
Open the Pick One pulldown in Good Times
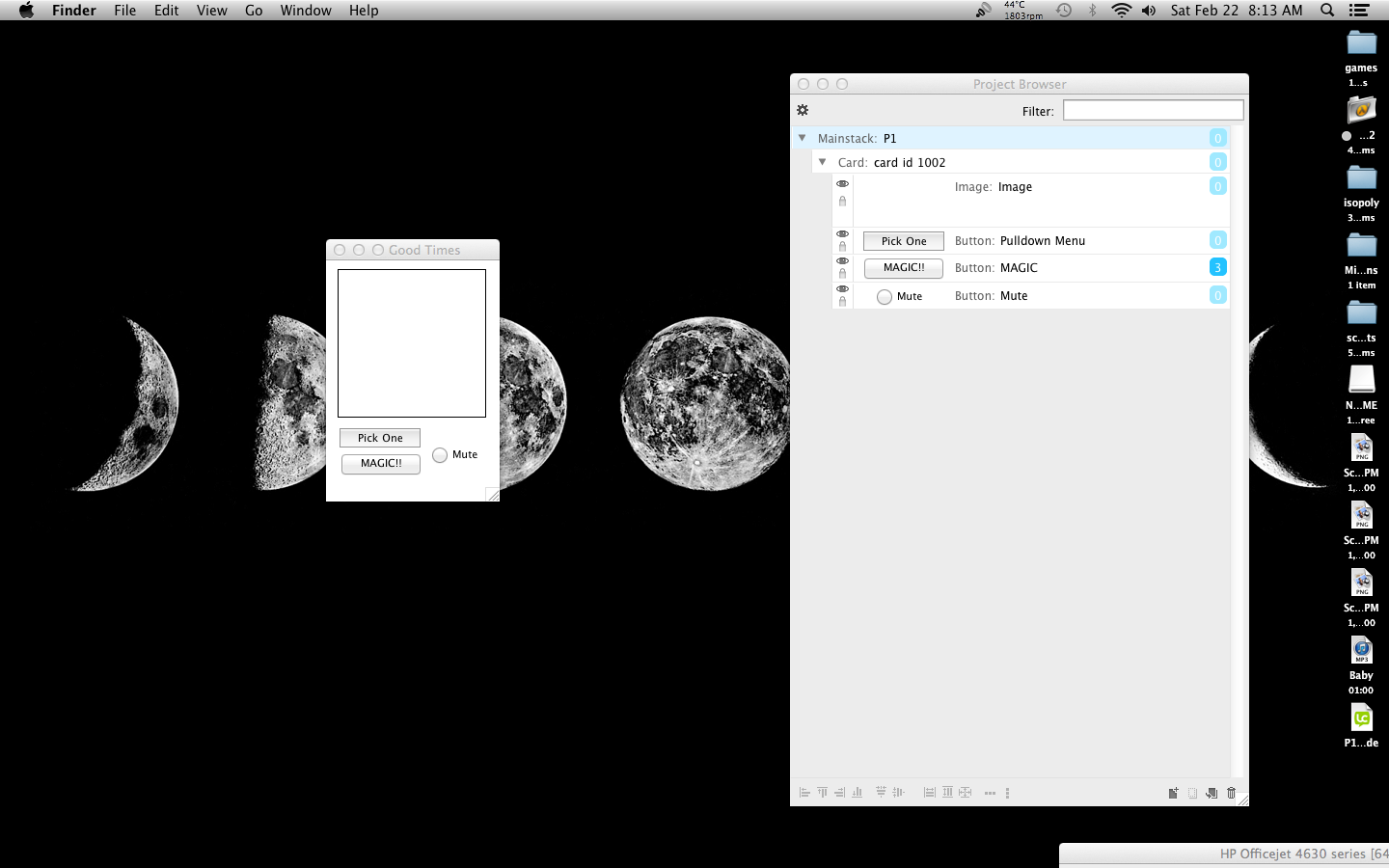coord(380,438)
